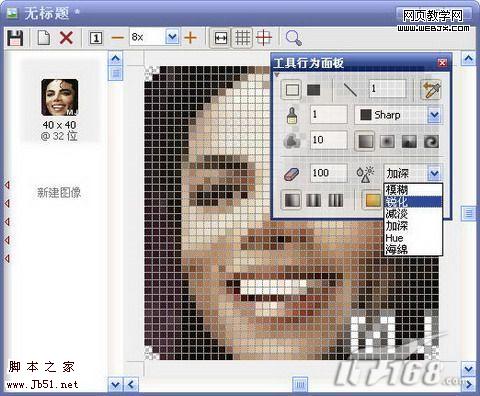
Task: Open the Sharp brush shape dropdown
Action: 434,115
